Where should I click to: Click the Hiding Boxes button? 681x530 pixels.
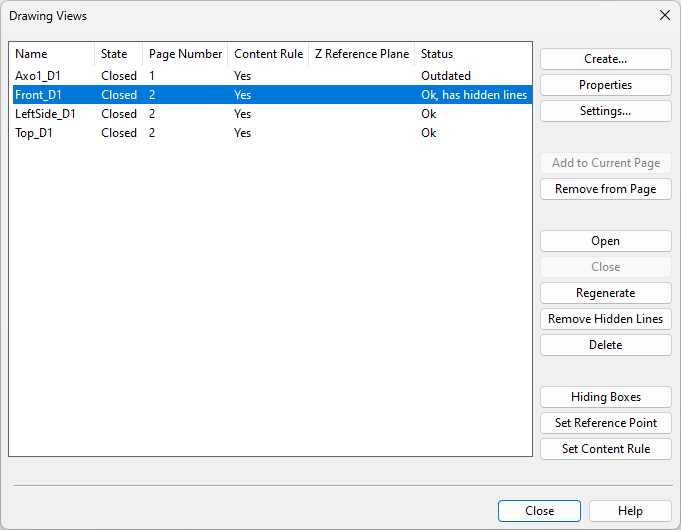pyautogui.click(x=605, y=397)
